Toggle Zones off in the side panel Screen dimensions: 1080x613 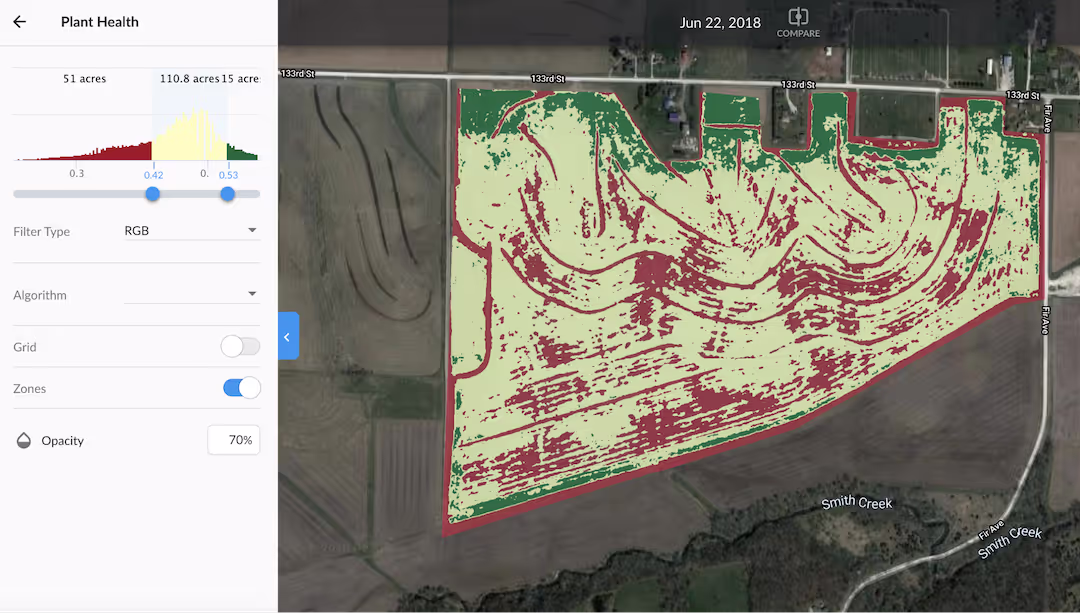tap(241, 388)
